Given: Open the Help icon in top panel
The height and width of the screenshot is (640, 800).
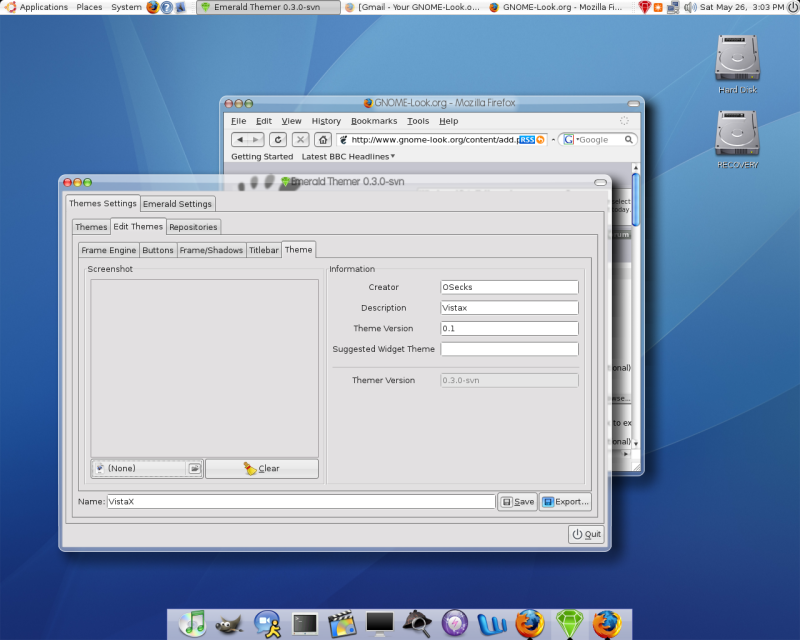Looking at the screenshot, I should coord(167,7).
